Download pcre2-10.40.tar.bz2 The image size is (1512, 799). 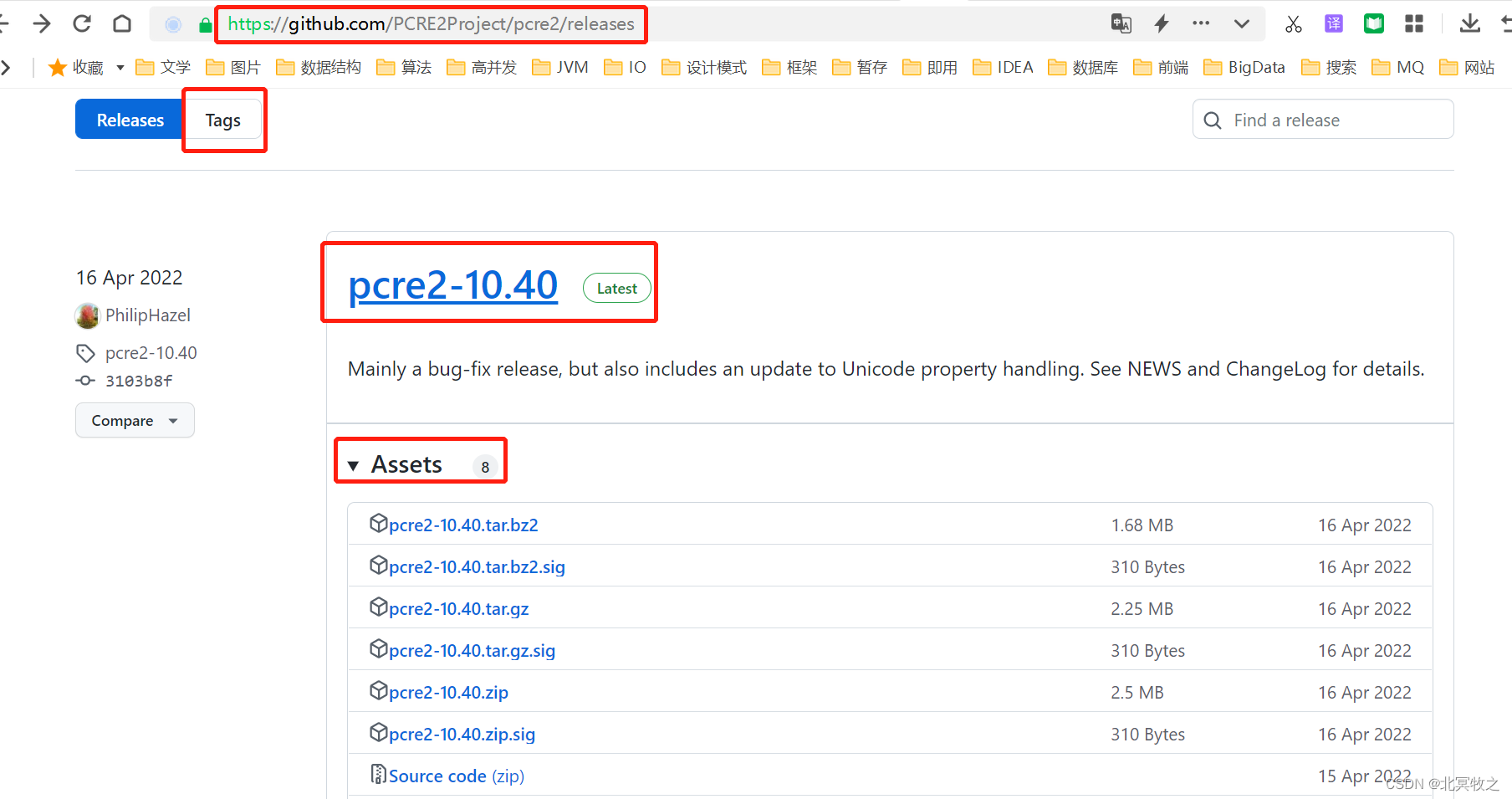[463, 525]
